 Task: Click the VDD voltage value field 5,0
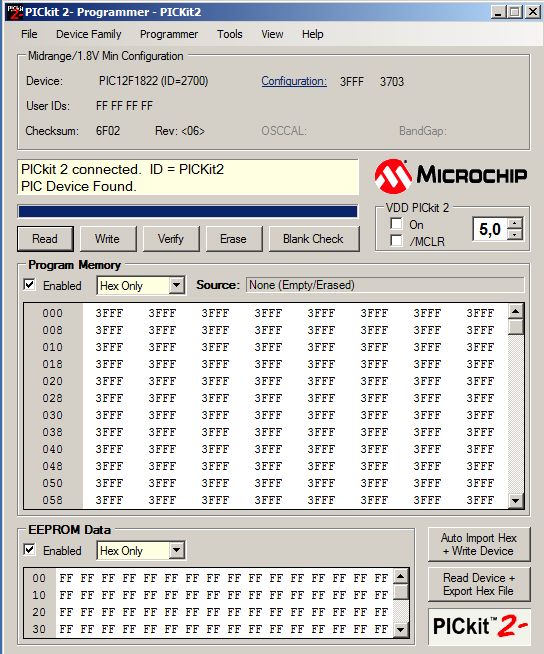click(490, 229)
